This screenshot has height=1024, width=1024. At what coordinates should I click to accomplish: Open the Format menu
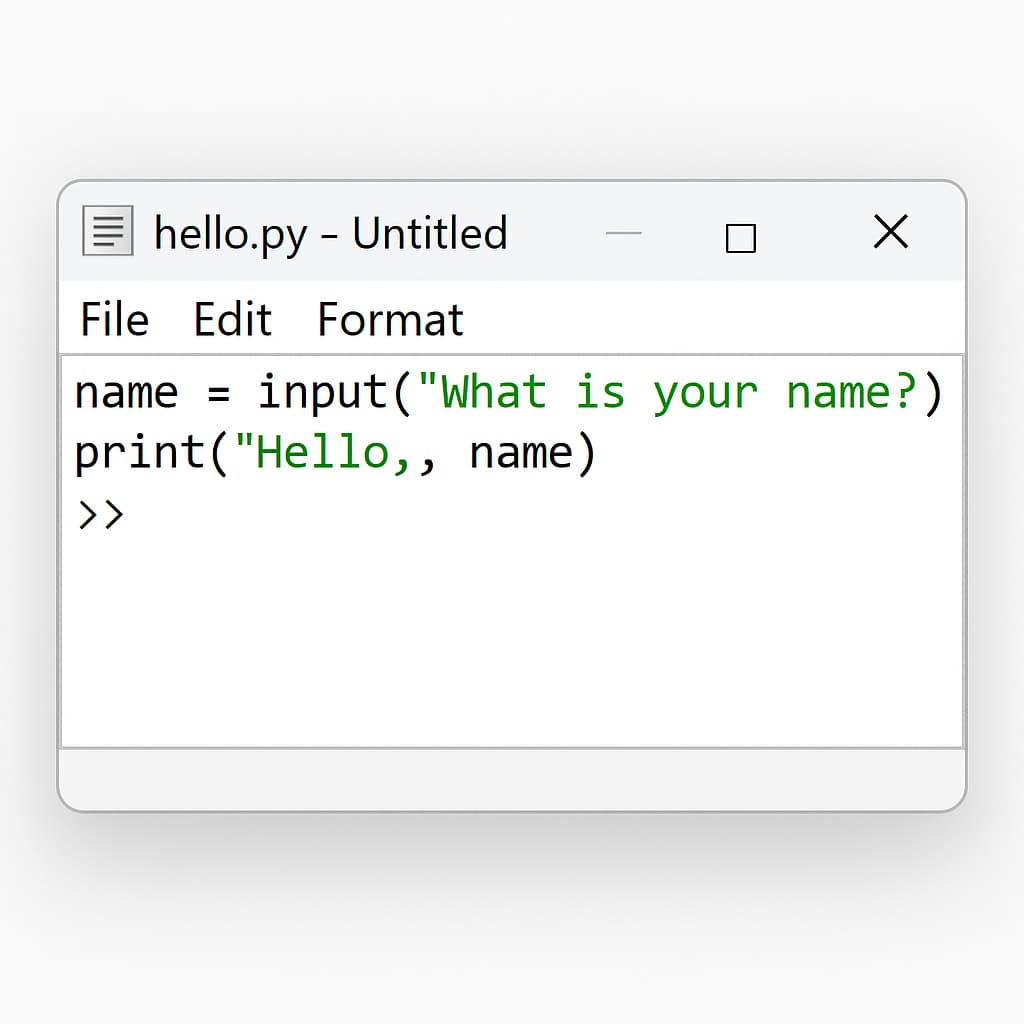coord(390,320)
